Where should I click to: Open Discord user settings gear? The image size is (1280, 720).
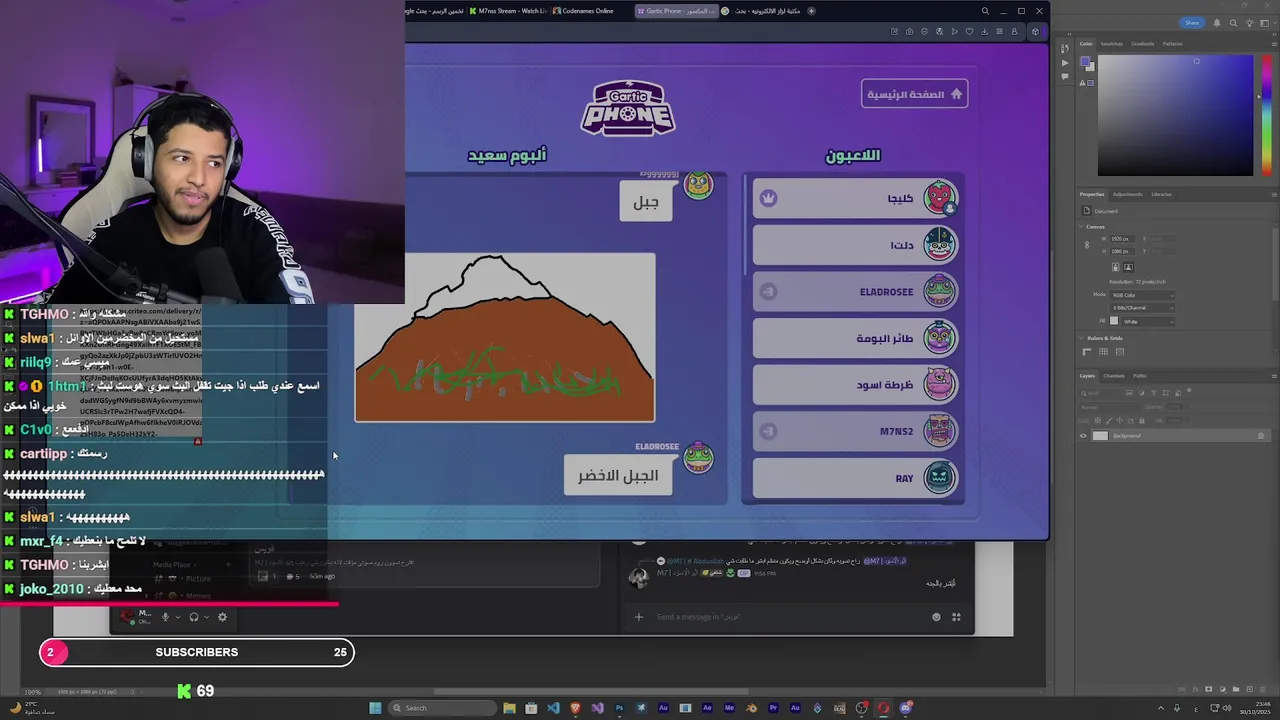click(222, 617)
